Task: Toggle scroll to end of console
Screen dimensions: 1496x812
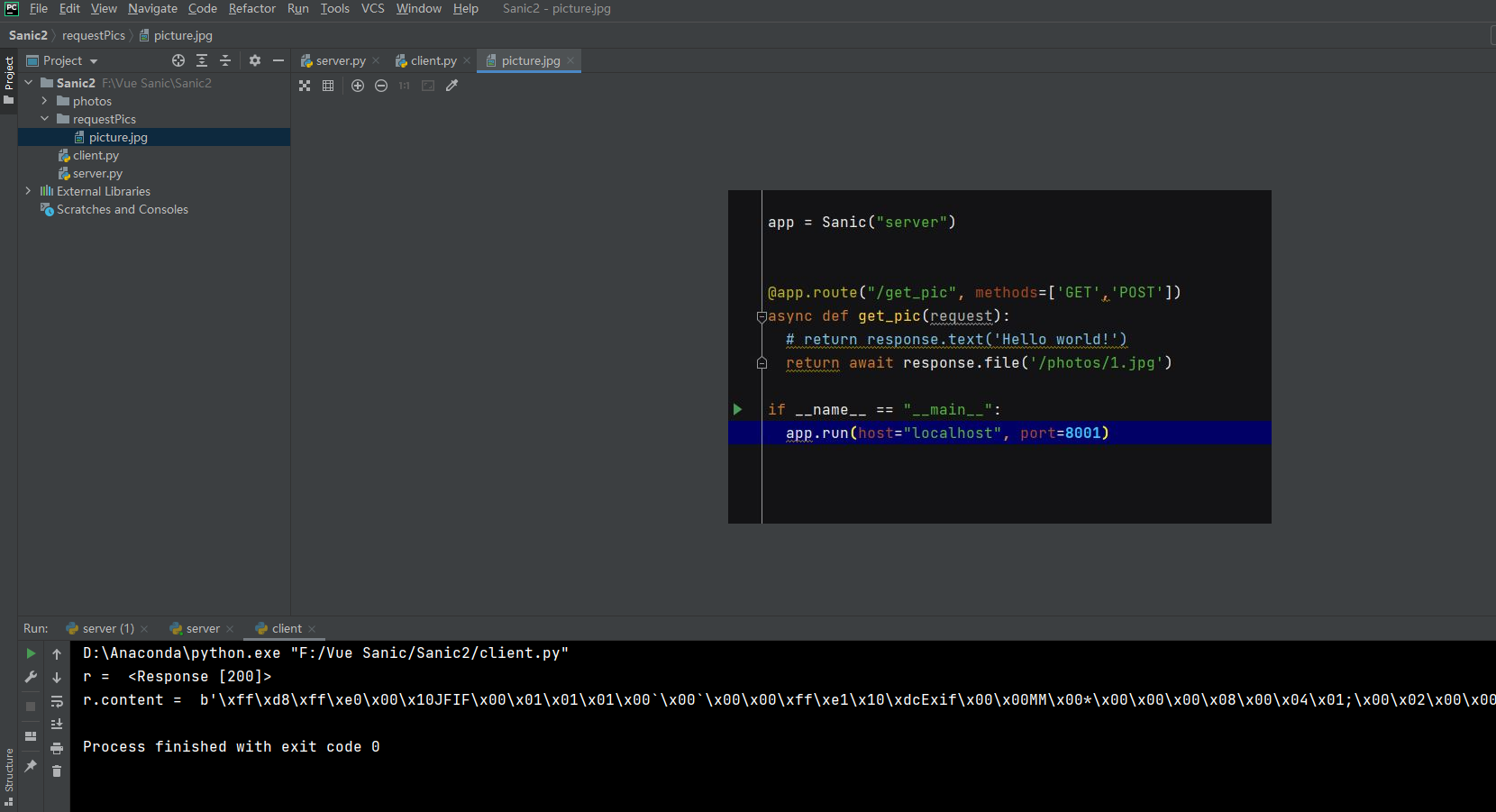Action: [57, 725]
